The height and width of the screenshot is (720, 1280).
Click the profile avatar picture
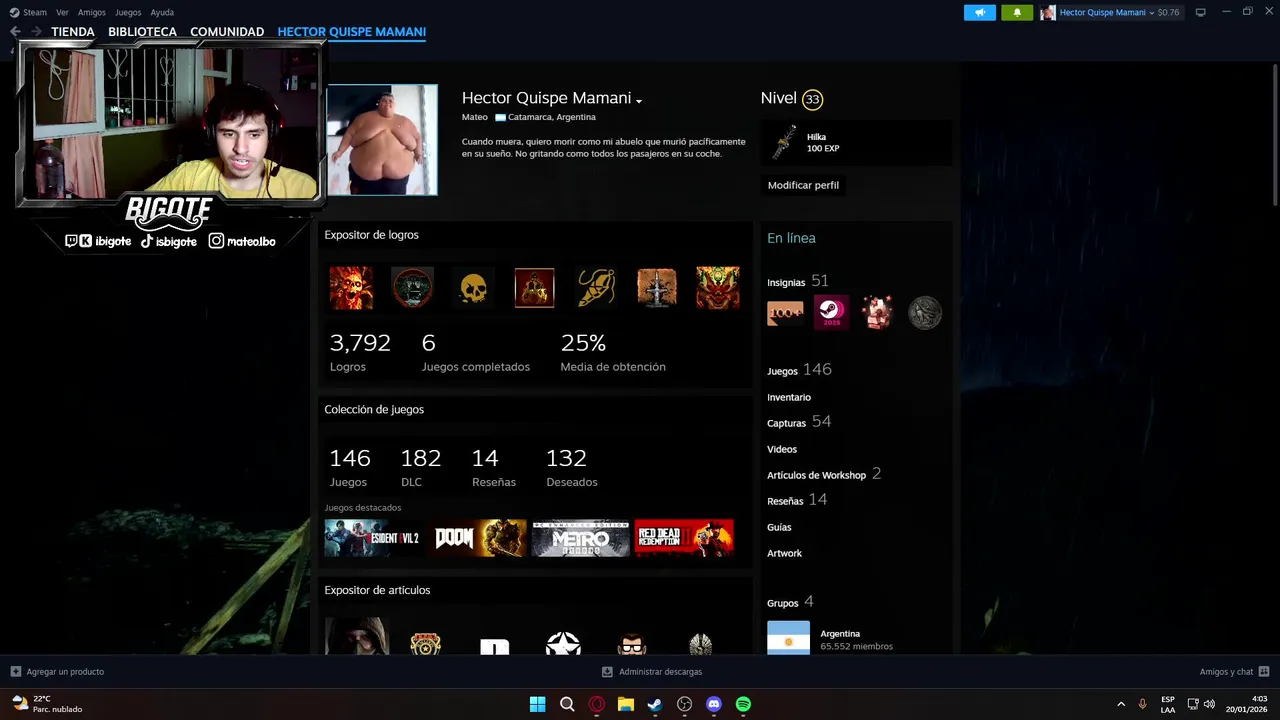tap(382, 140)
